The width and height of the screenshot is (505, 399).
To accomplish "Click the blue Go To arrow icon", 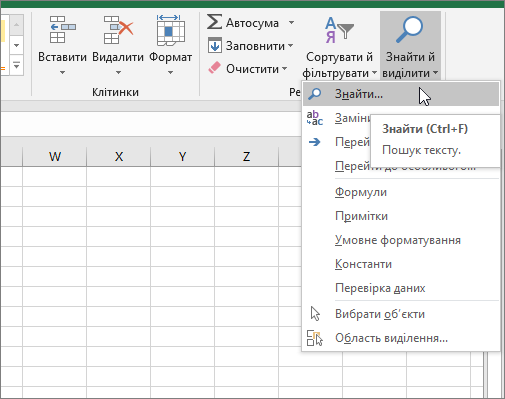I will pos(314,142).
